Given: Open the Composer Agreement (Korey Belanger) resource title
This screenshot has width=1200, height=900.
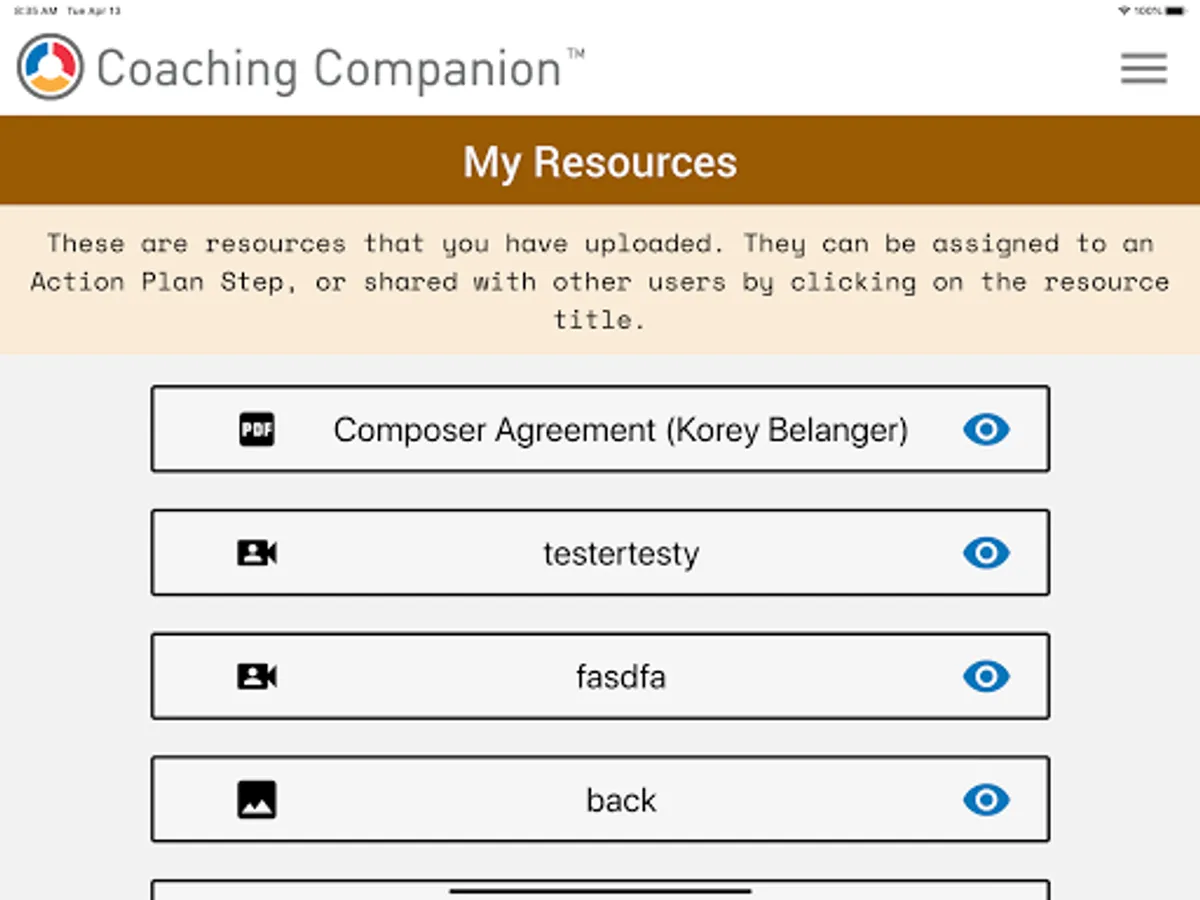Looking at the screenshot, I should (x=620, y=430).
